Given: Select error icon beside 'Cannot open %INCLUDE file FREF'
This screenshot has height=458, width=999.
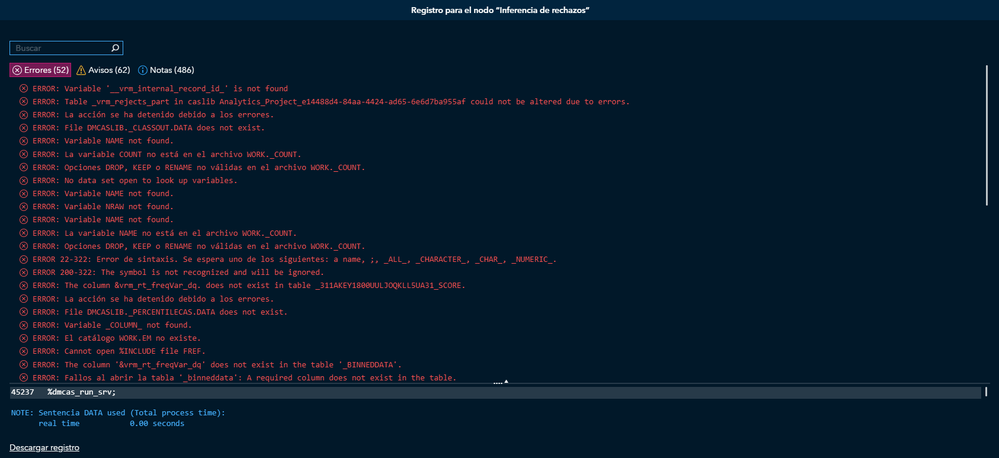Looking at the screenshot, I should pos(24,351).
